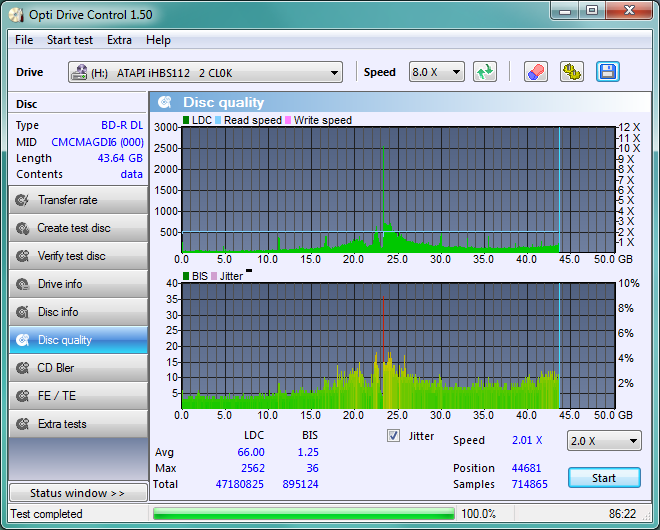This screenshot has width=660, height=530.
Task: Click the Extra tests sidebar icon
Action: [x=22, y=424]
